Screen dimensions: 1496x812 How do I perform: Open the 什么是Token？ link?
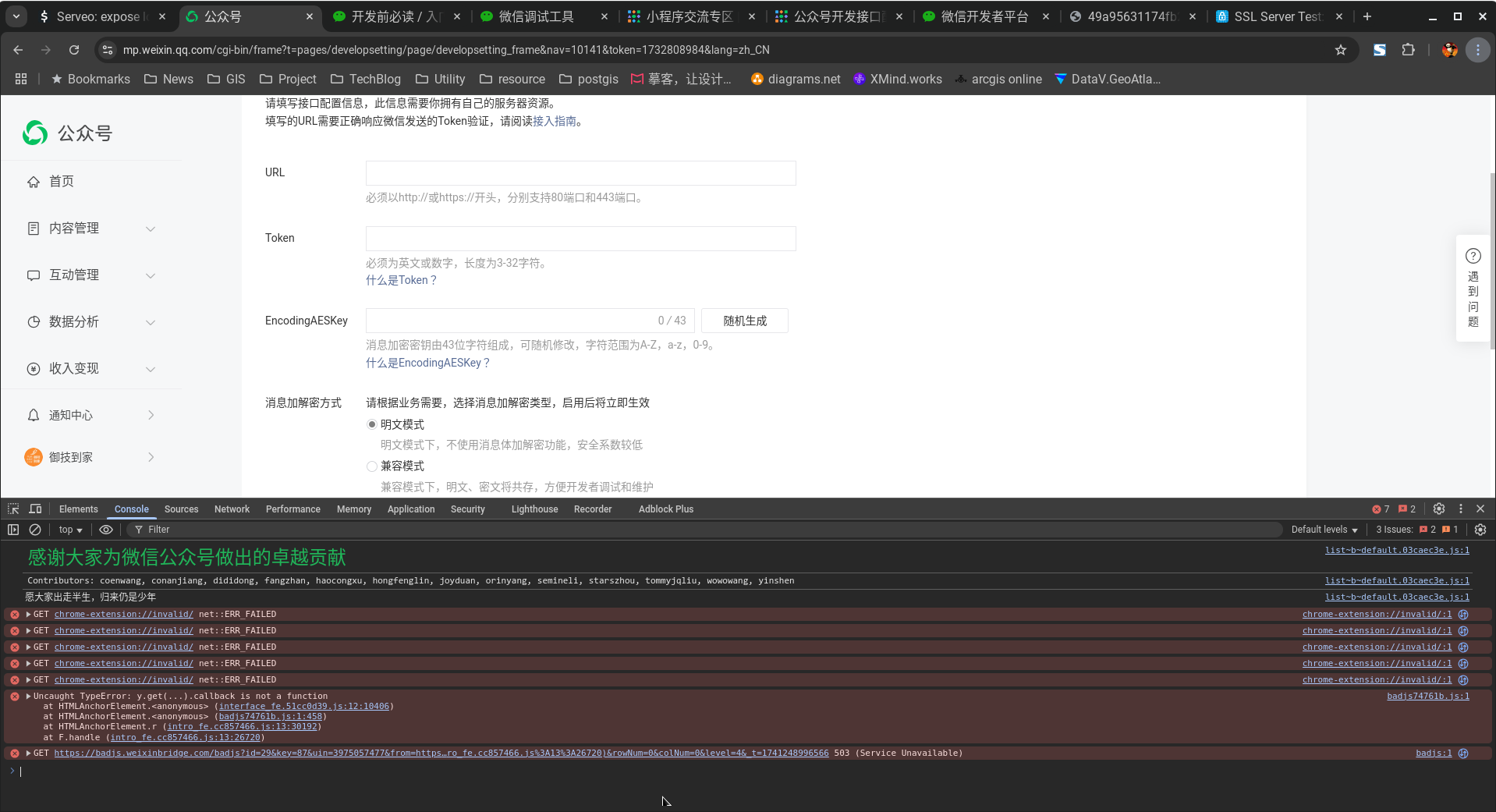[402, 280]
